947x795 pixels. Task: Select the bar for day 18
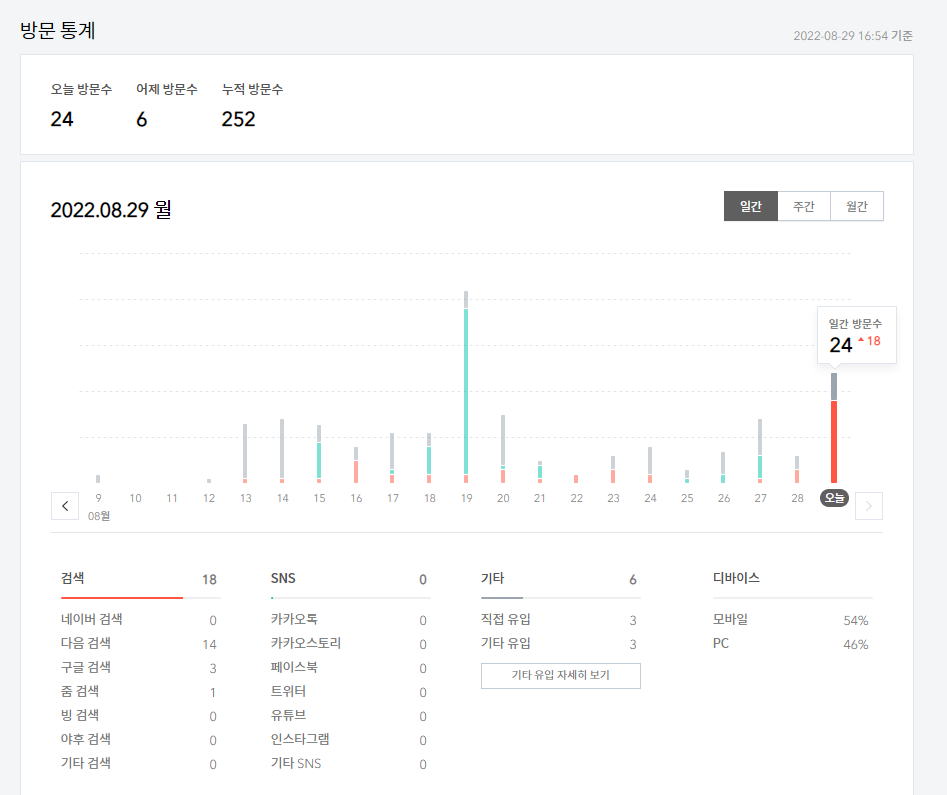click(x=429, y=458)
